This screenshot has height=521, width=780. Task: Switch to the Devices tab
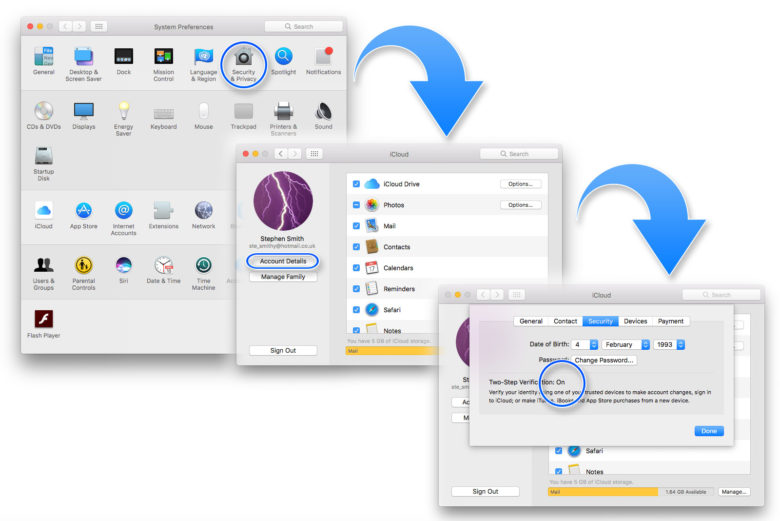[635, 321]
